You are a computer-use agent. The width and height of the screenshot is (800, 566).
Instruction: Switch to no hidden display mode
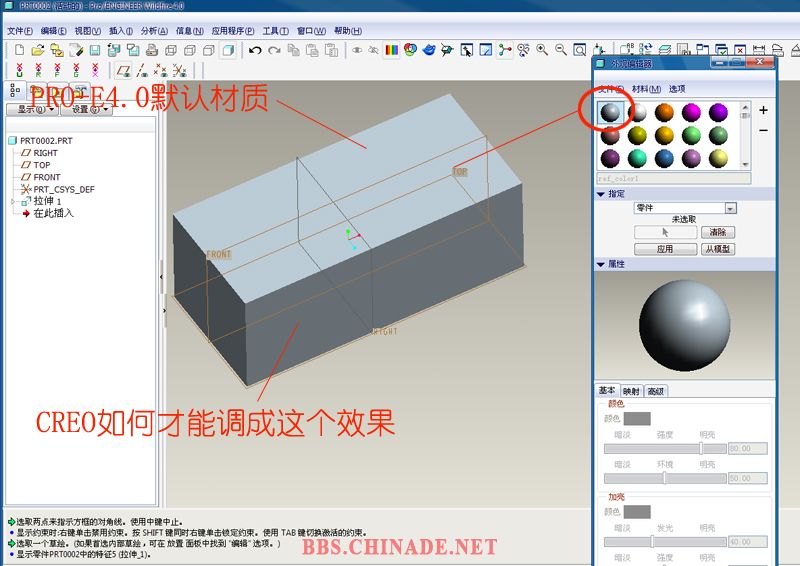209,50
